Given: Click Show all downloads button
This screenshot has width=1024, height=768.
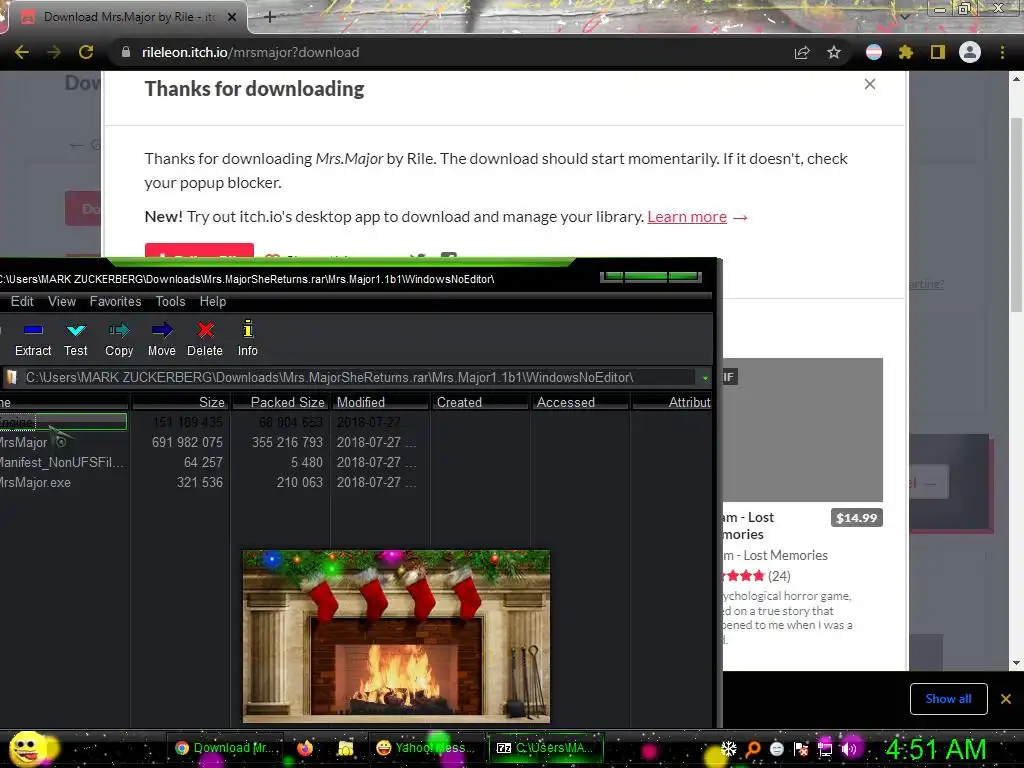Looking at the screenshot, I should pyautogui.click(x=948, y=699).
